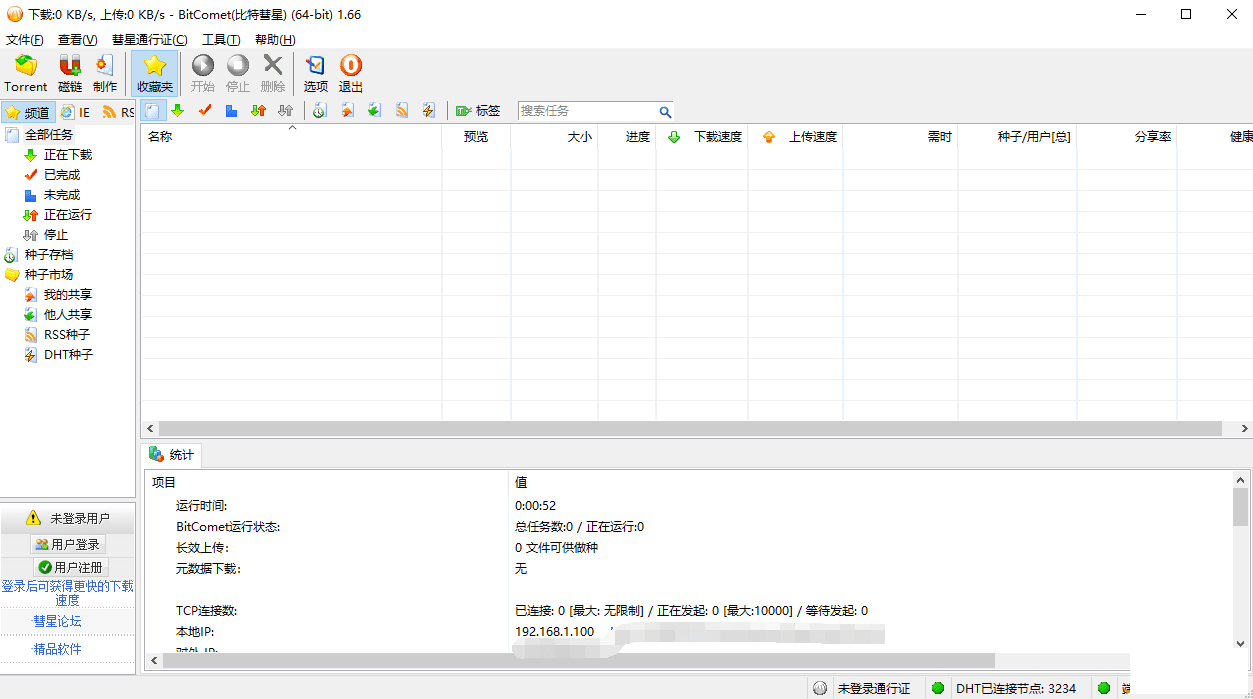Screen dimensions: 1253x699
Task: Click others' shared torrents toolbar icon
Action: (374, 111)
